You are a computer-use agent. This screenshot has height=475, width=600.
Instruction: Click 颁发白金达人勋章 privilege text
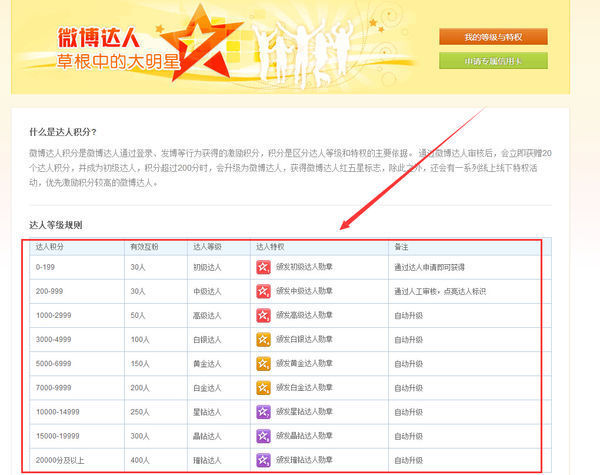click(x=304, y=387)
